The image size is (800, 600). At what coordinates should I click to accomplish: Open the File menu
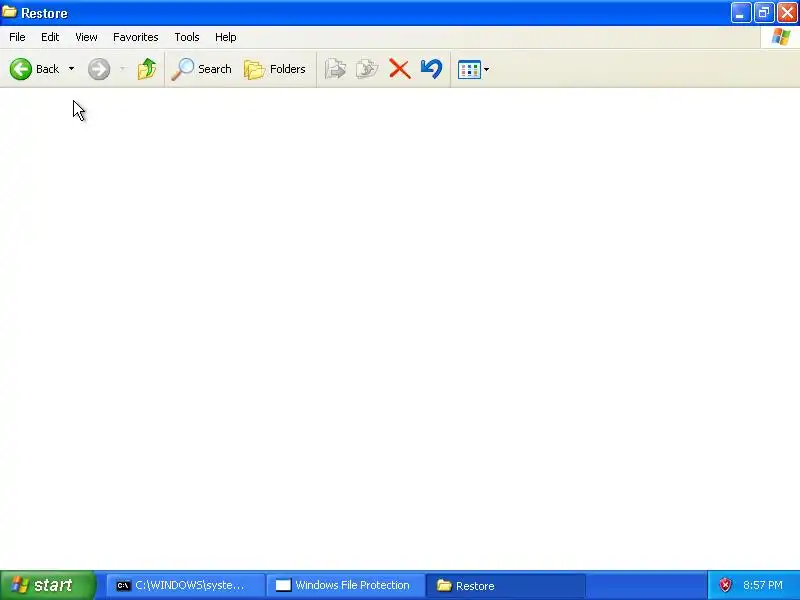click(17, 37)
